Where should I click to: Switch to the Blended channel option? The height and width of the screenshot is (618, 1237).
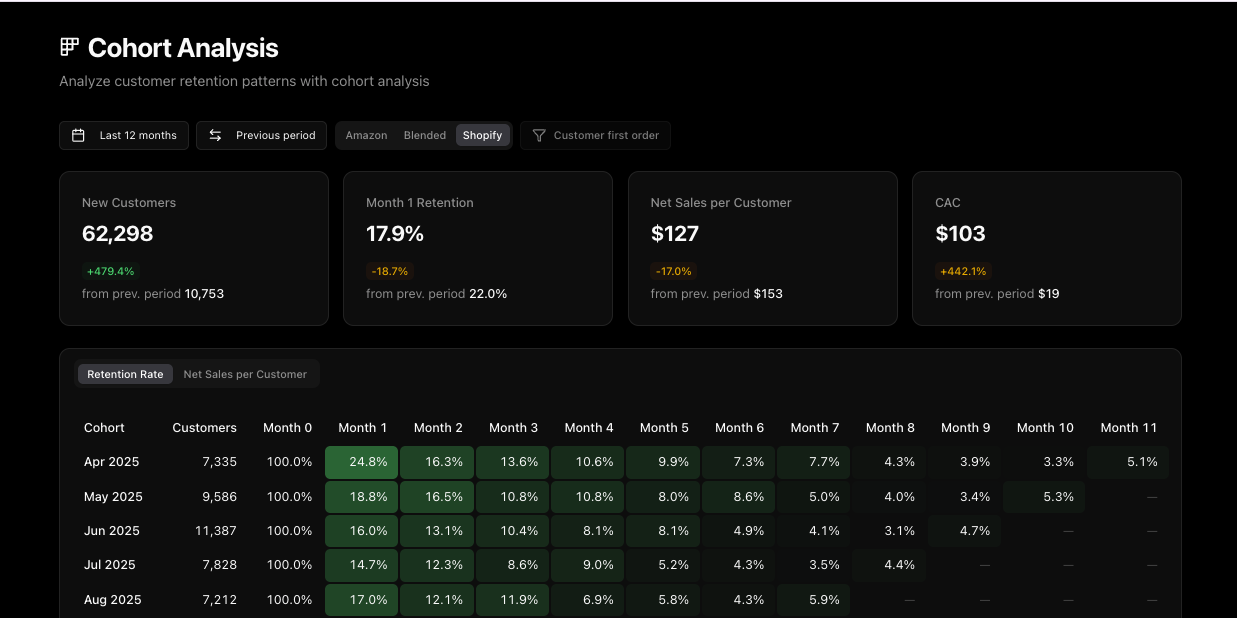coord(425,135)
